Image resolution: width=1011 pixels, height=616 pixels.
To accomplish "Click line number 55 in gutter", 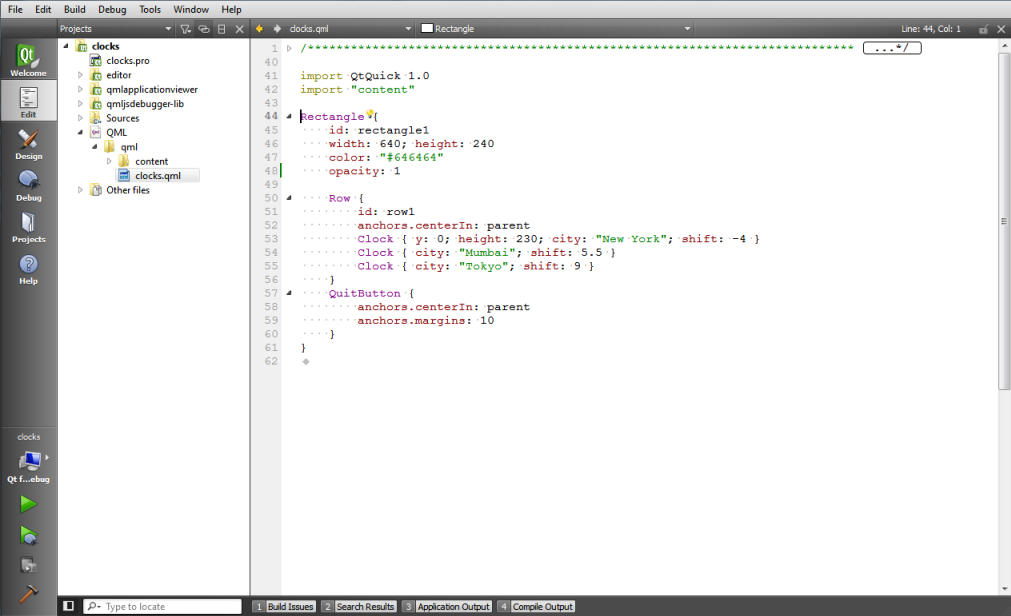I will tap(271, 266).
